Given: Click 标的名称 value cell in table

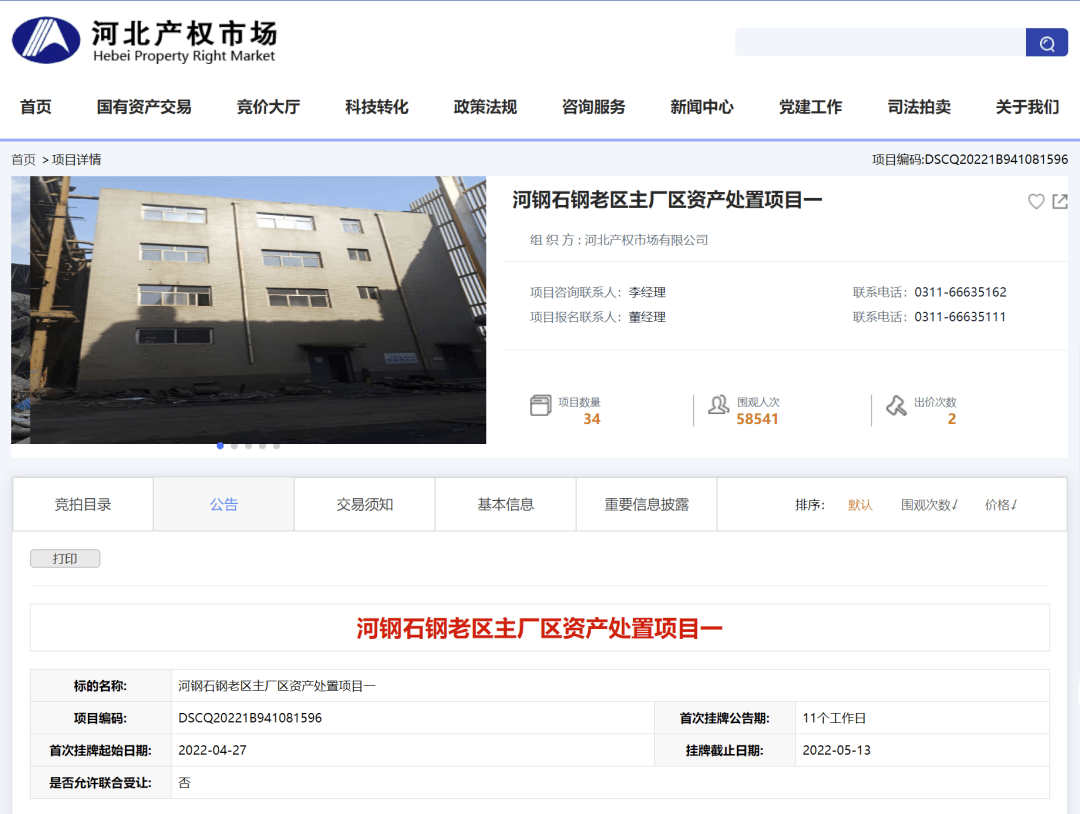Looking at the screenshot, I should tap(610, 686).
